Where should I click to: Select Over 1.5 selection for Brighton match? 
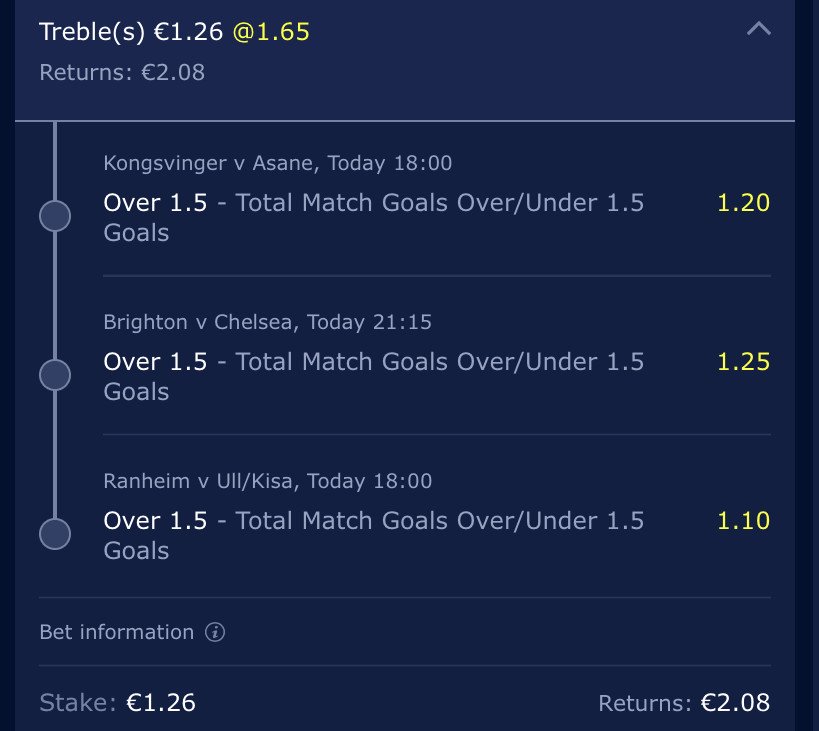155,361
